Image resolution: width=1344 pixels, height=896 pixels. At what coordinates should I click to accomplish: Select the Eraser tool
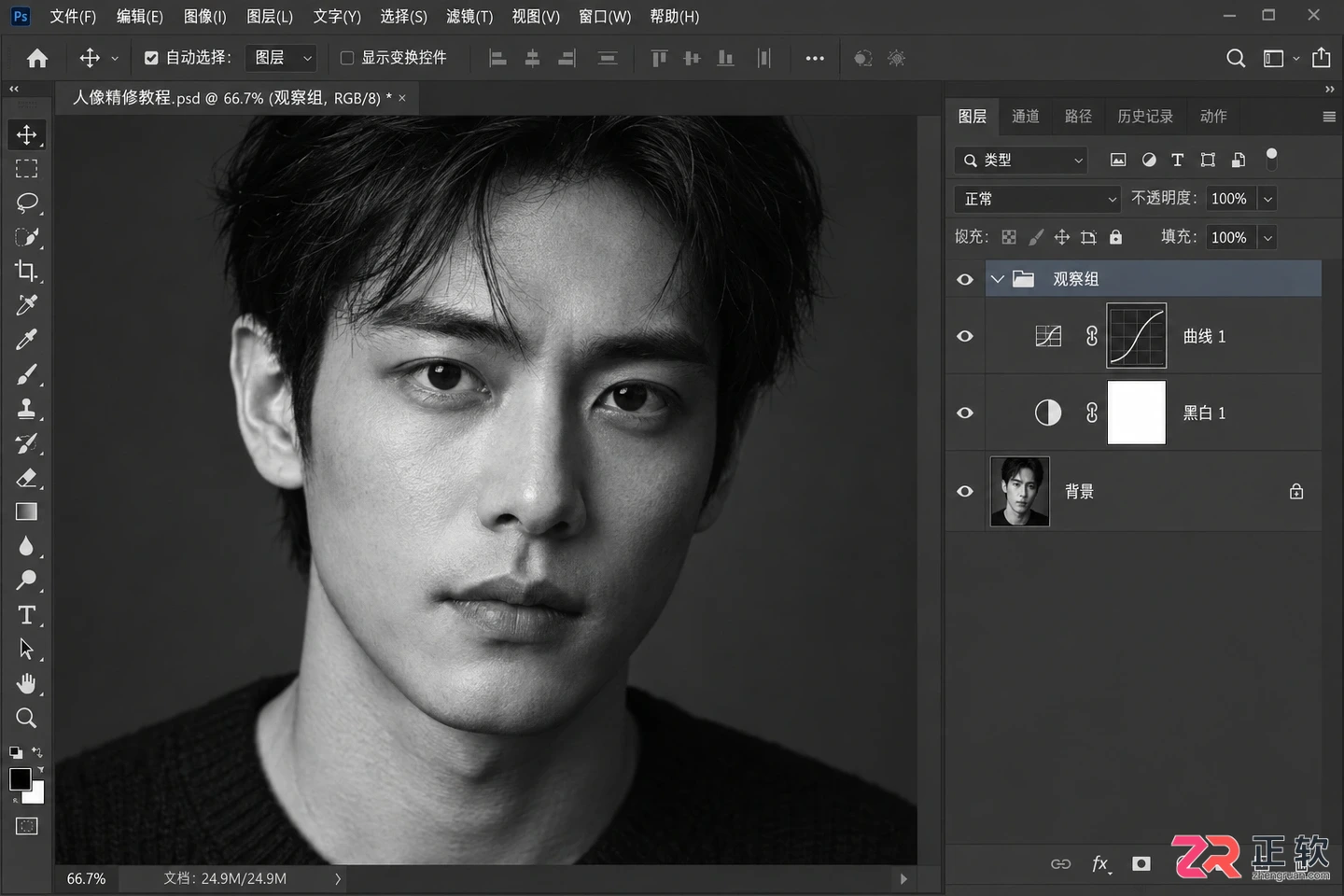click(x=26, y=478)
